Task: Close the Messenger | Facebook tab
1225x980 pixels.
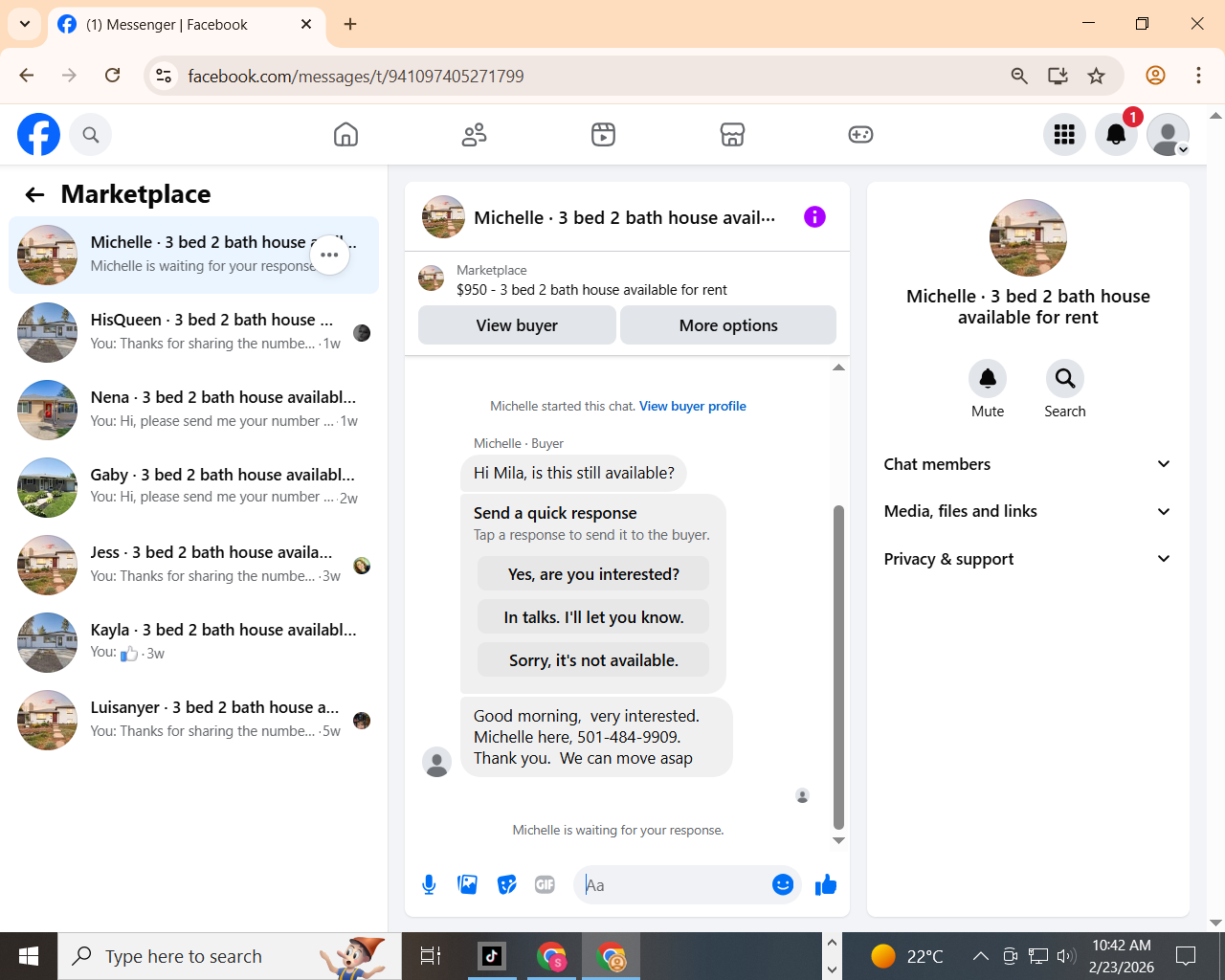Action: [306, 24]
